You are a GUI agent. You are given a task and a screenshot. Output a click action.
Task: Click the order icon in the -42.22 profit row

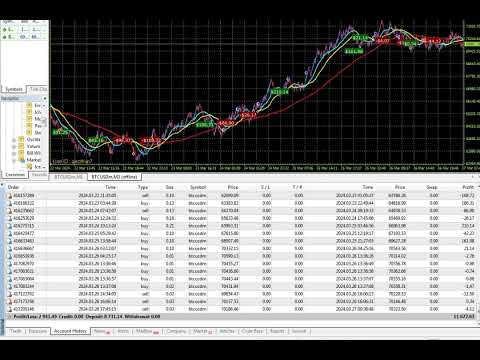[10, 234]
